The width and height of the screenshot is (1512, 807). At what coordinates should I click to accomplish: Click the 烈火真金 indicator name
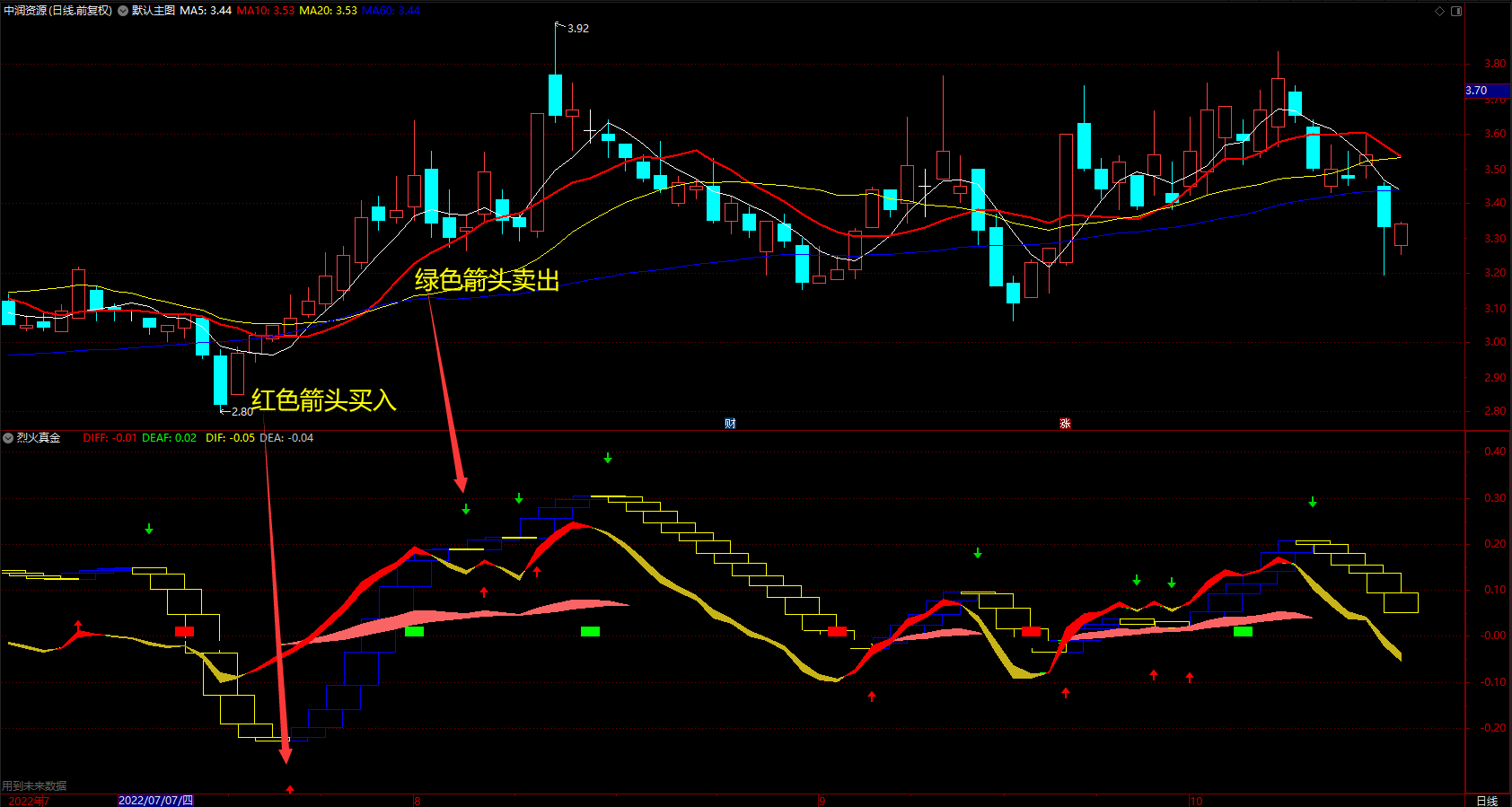39,438
